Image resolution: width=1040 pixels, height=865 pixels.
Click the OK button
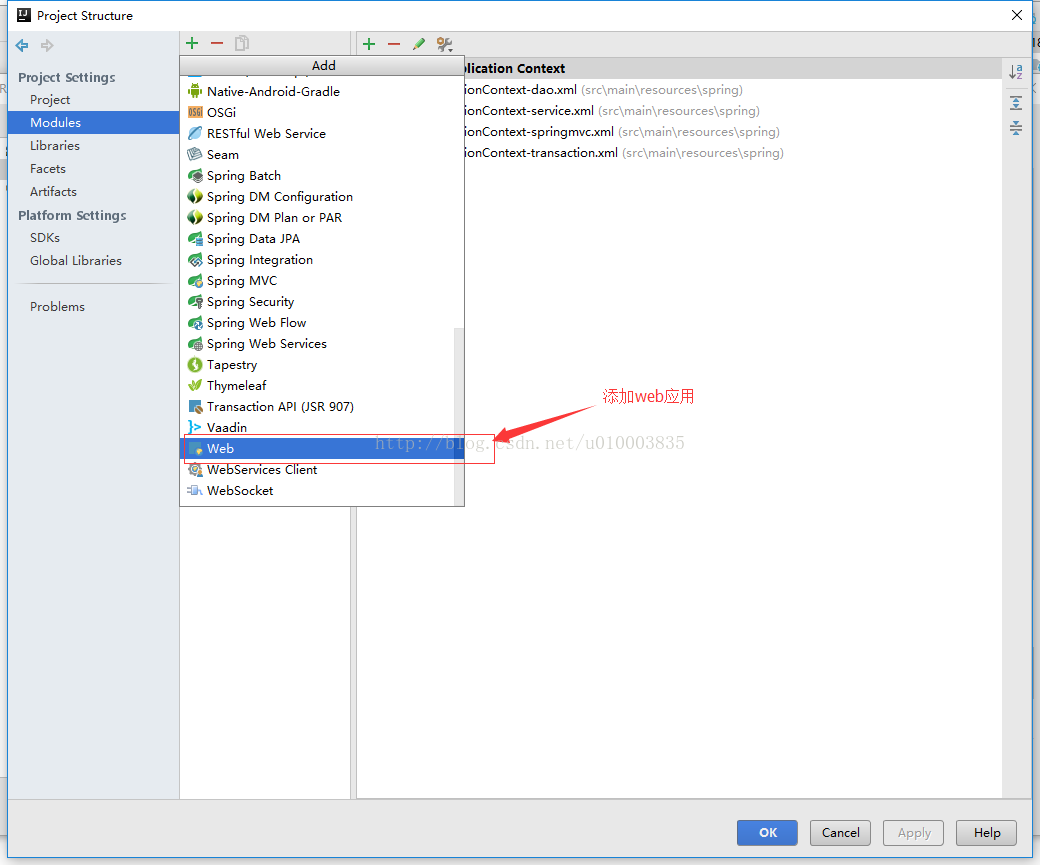767,832
